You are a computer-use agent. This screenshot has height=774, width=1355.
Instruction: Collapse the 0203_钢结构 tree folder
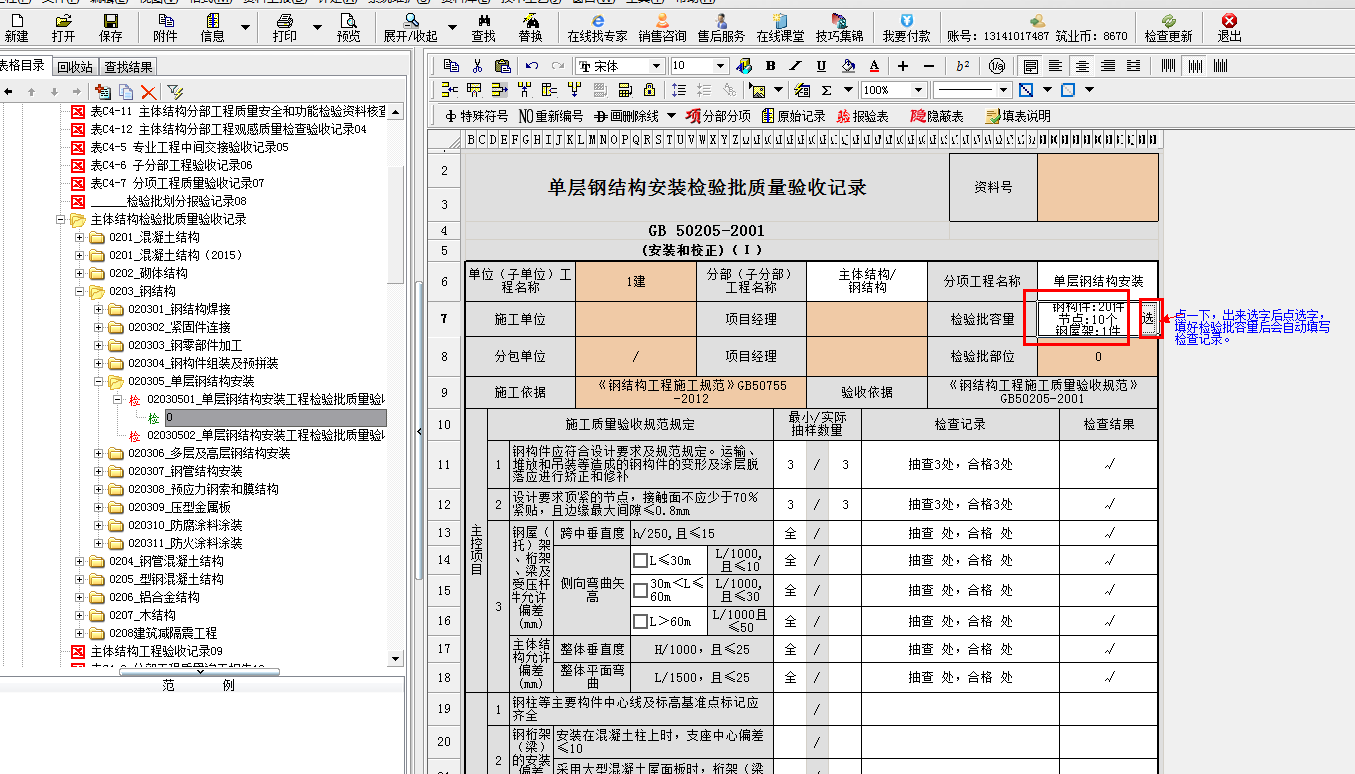click(80, 291)
